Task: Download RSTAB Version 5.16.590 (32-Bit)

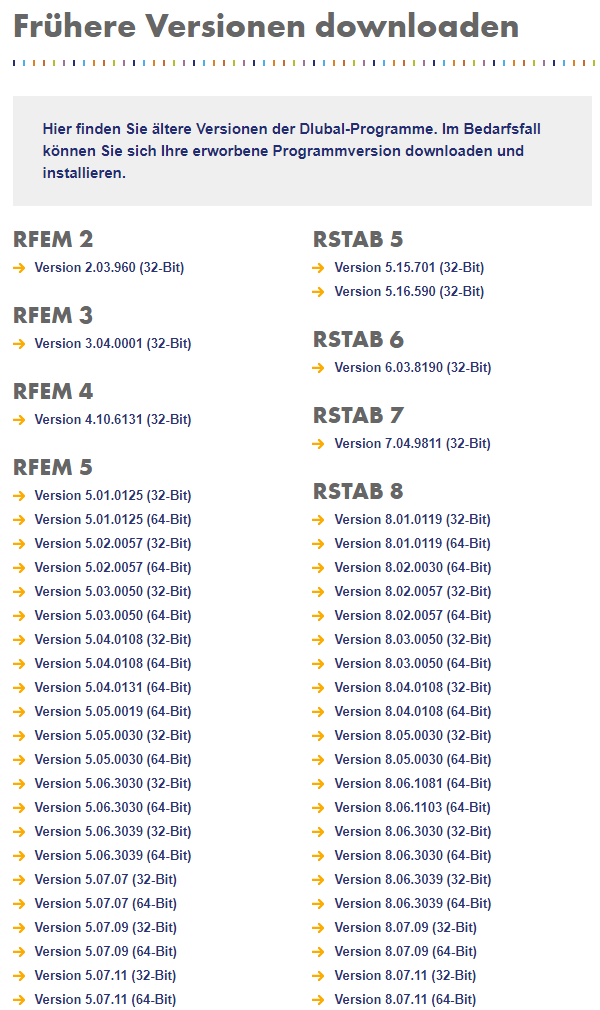Action: point(409,292)
